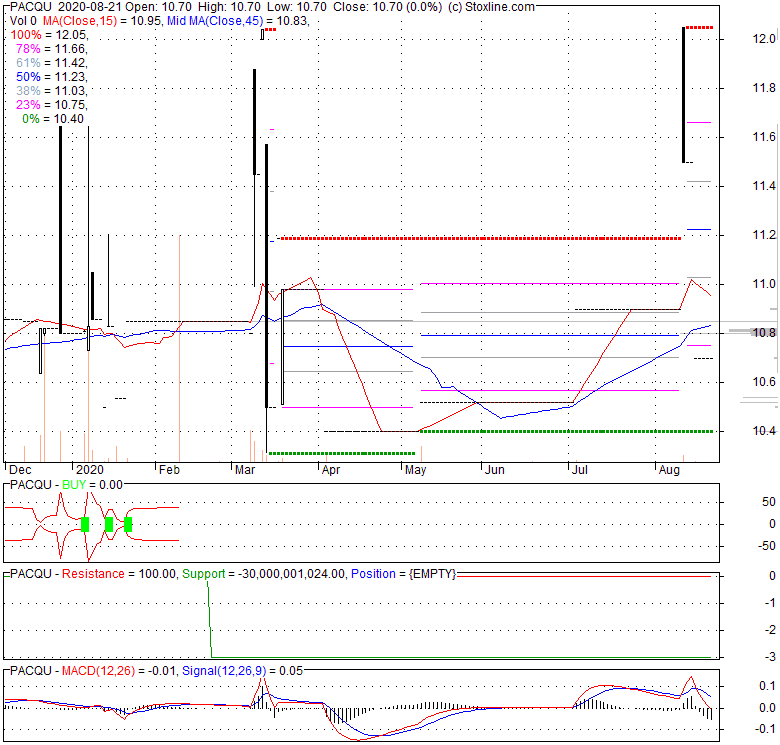
Task: Click the MACD panel -0.1 axis value
Action: point(765,729)
